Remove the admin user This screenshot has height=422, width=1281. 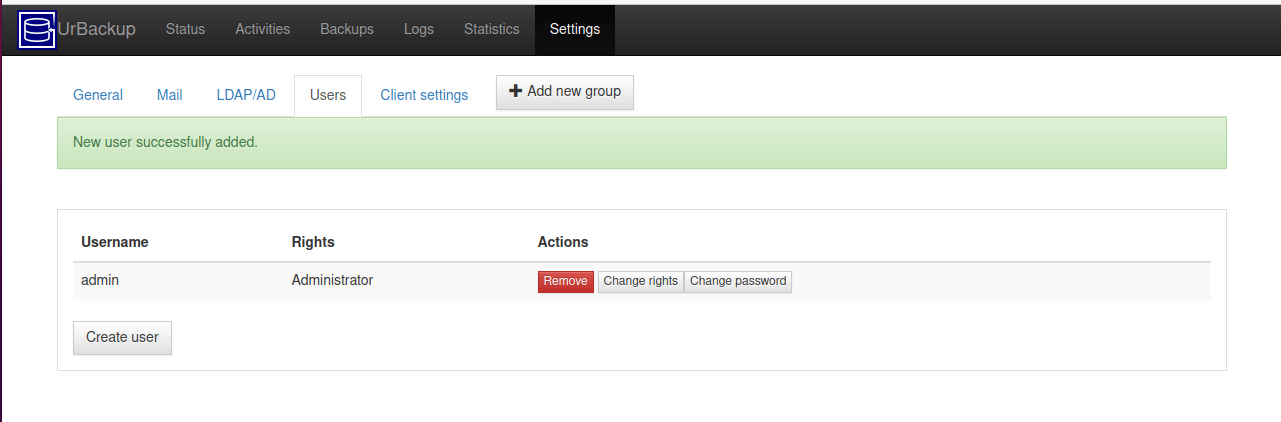click(x=566, y=281)
